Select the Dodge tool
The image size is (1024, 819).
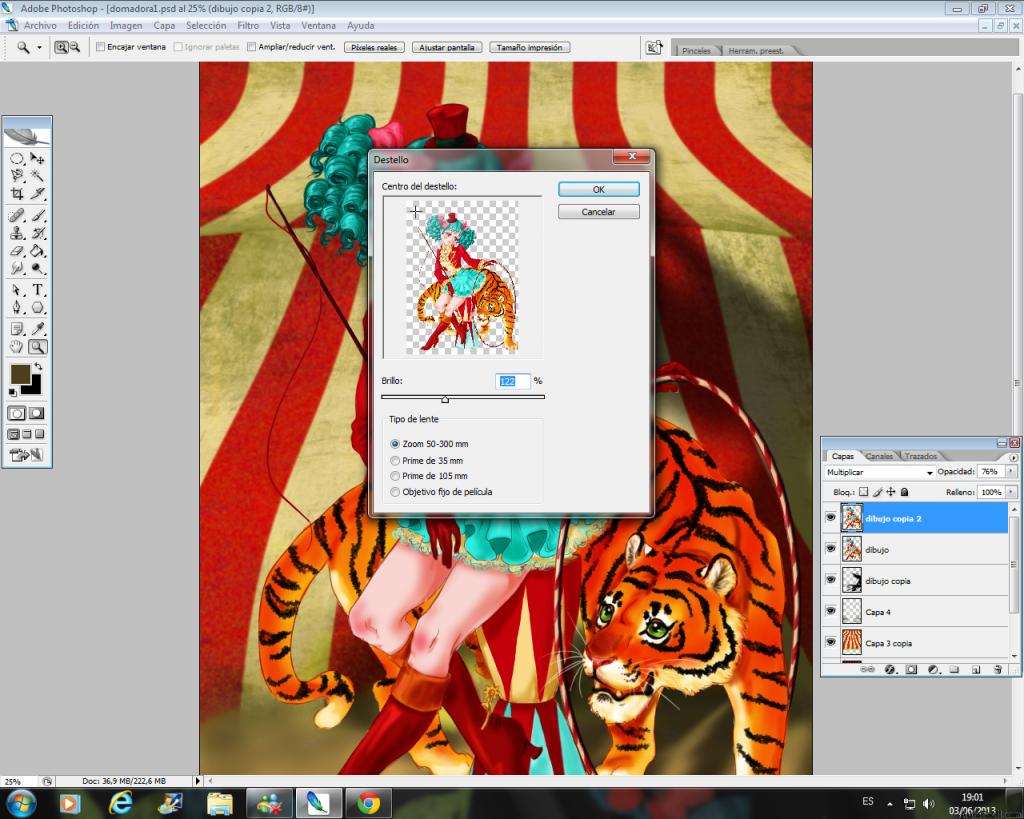pyautogui.click(x=37, y=268)
